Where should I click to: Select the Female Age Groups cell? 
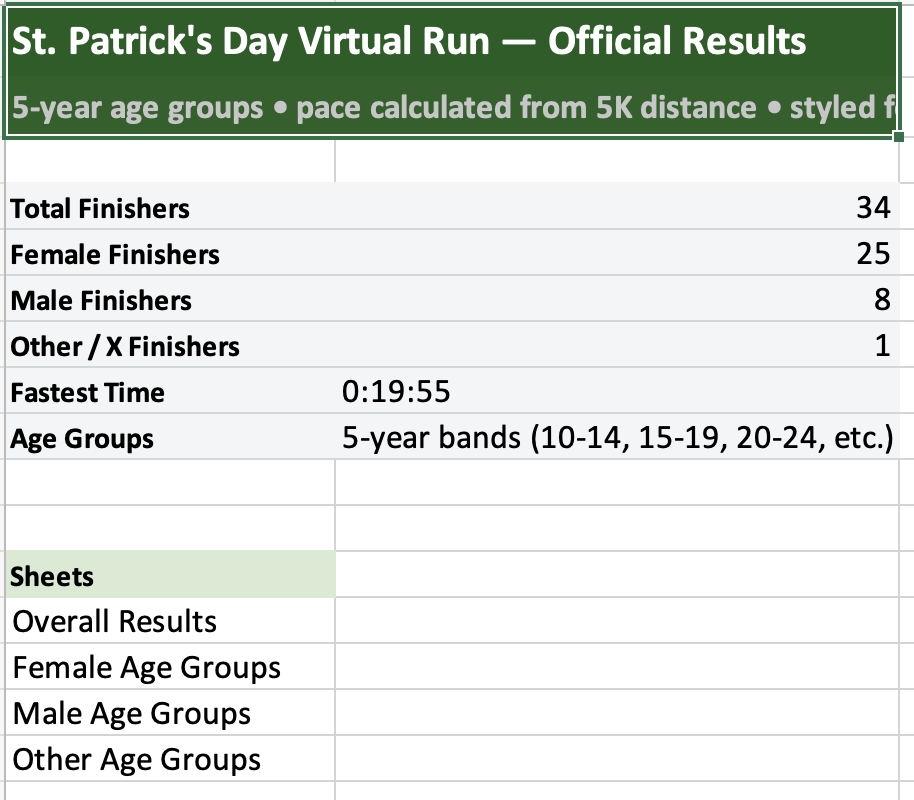(x=147, y=667)
